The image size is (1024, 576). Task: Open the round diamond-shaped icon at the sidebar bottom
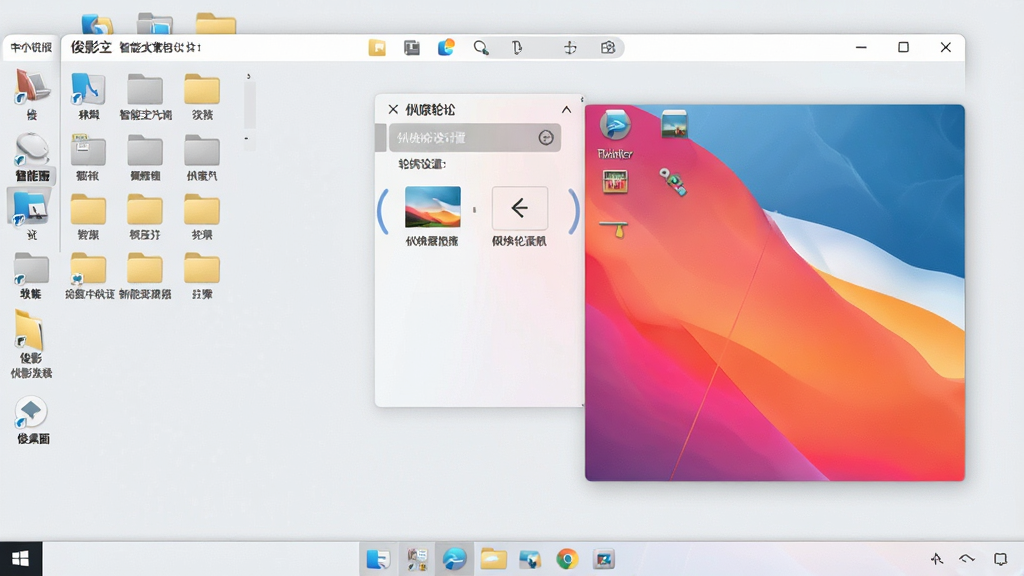31,412
